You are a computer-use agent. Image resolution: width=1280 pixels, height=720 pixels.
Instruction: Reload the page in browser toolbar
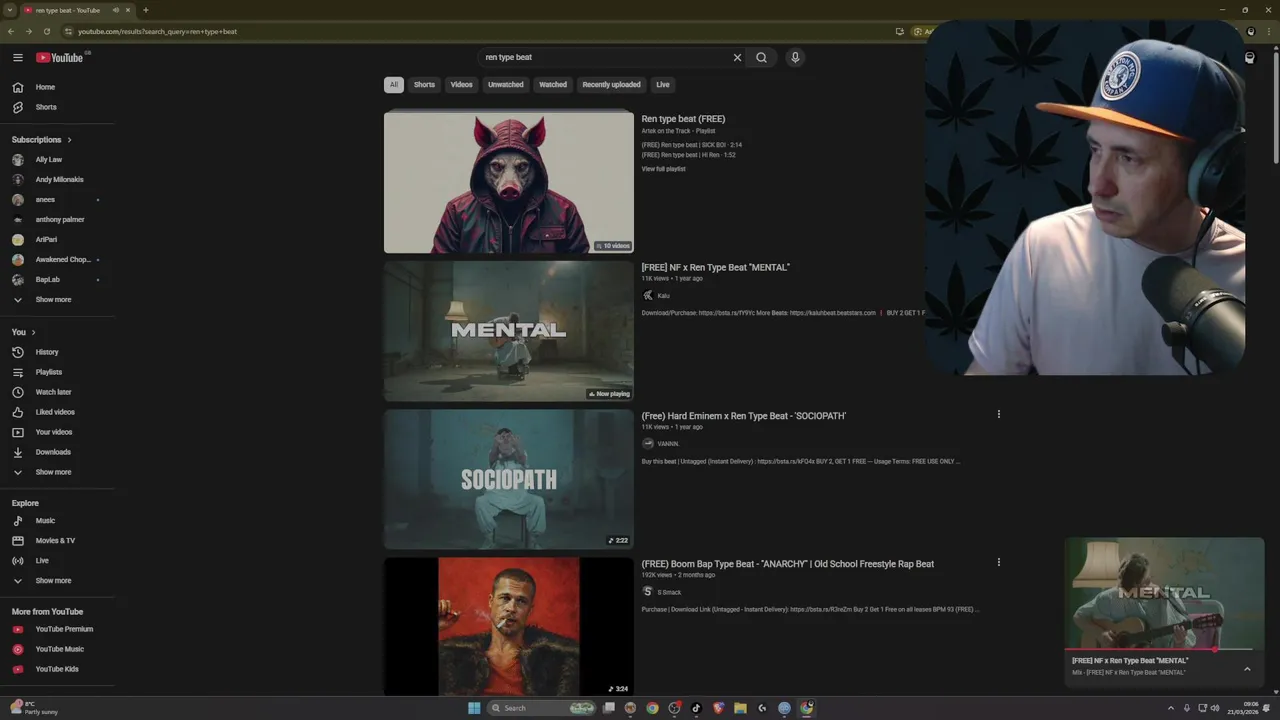click(x=46, y=31)
